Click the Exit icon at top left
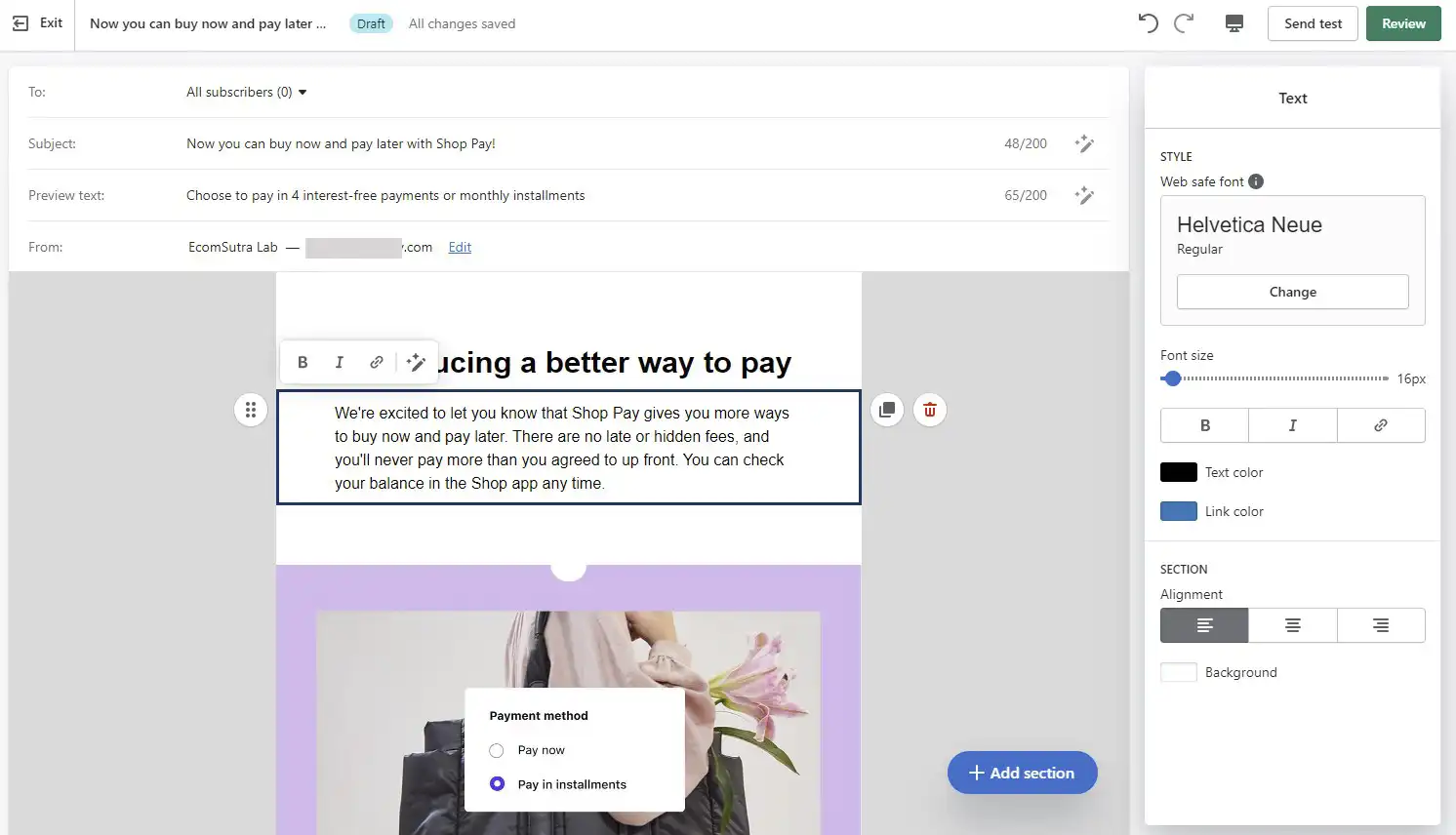 point(20,23)
